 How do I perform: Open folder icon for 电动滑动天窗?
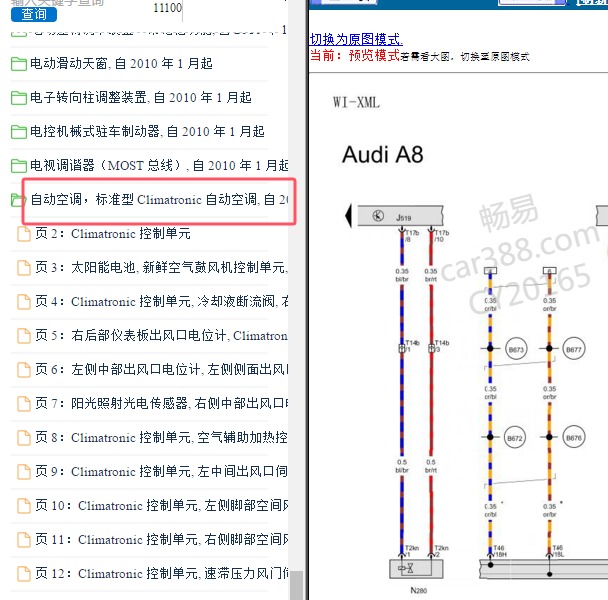coord(19,64)
